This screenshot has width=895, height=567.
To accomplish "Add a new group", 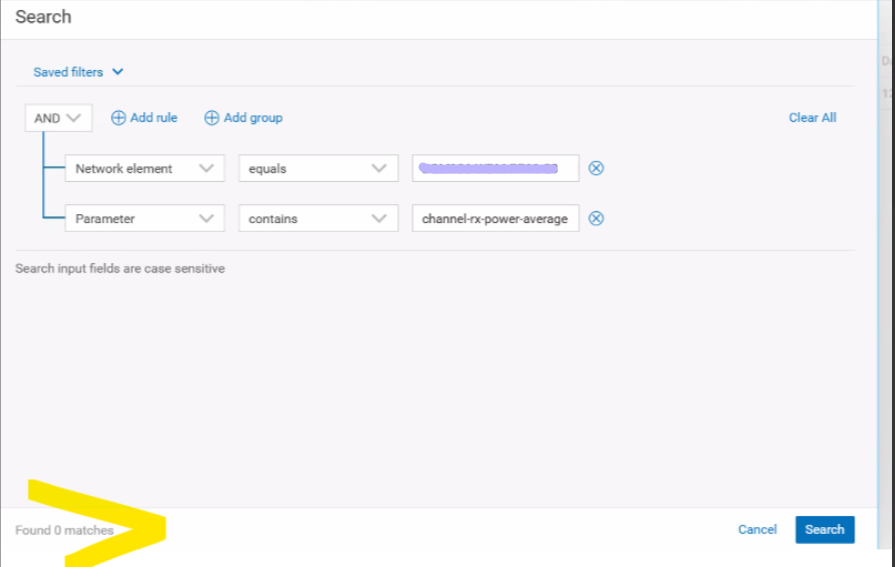I will point(244,118).
